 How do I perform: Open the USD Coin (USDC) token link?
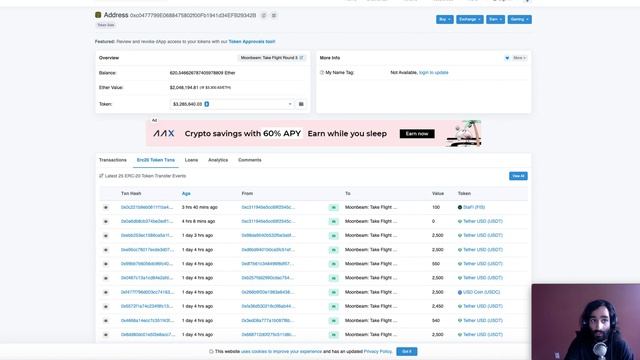point(482,292)
